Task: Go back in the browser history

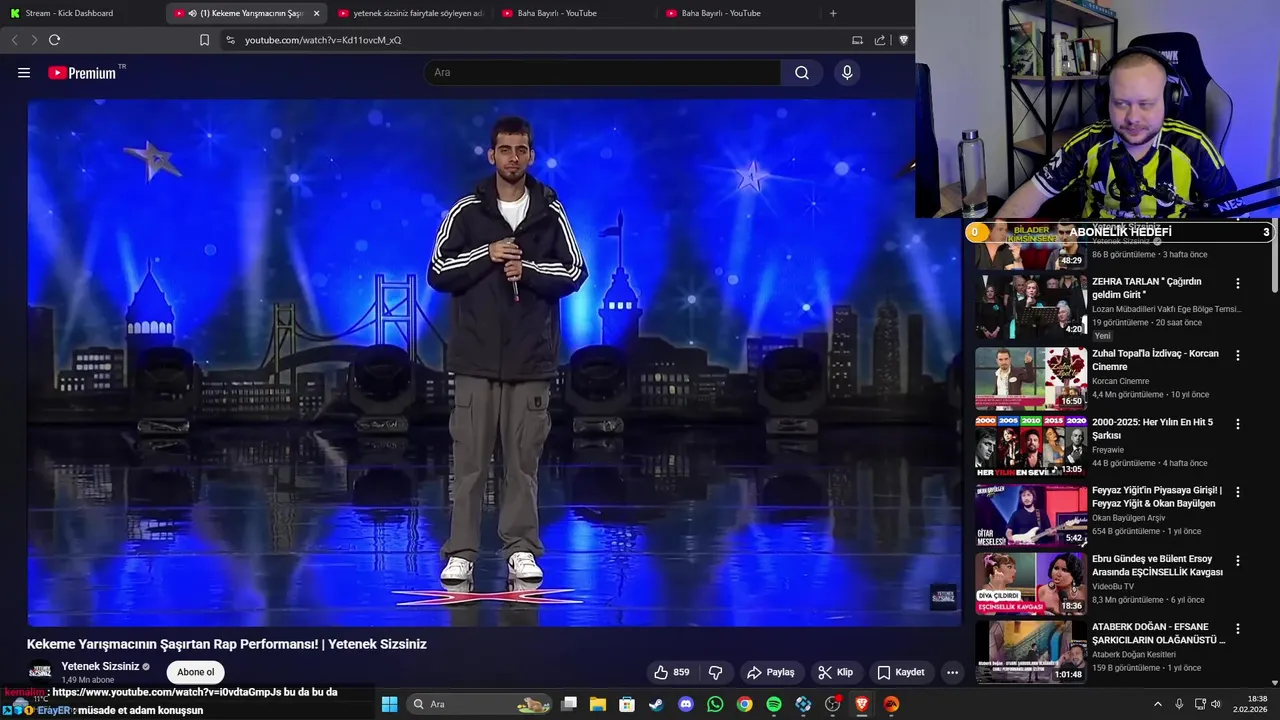Action: (x=14, y=40)
